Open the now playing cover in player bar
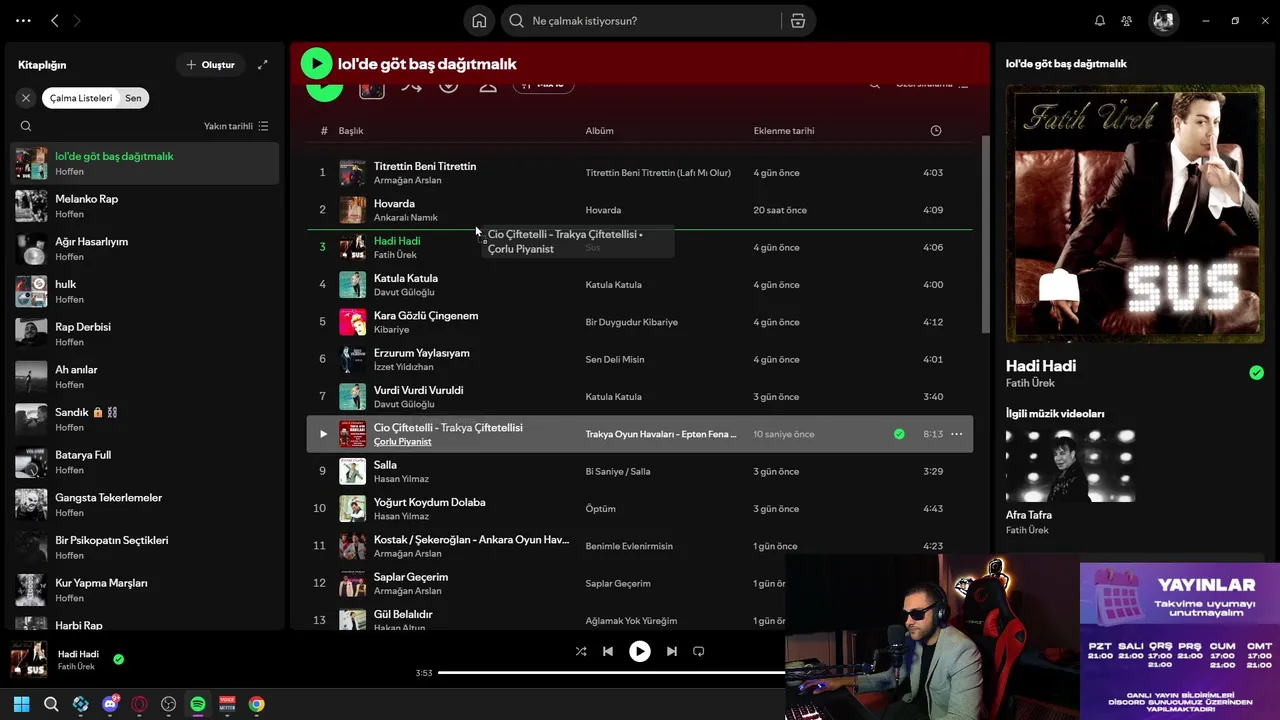Viewport: 1280px width, 720px height. [x=29, y=660]
